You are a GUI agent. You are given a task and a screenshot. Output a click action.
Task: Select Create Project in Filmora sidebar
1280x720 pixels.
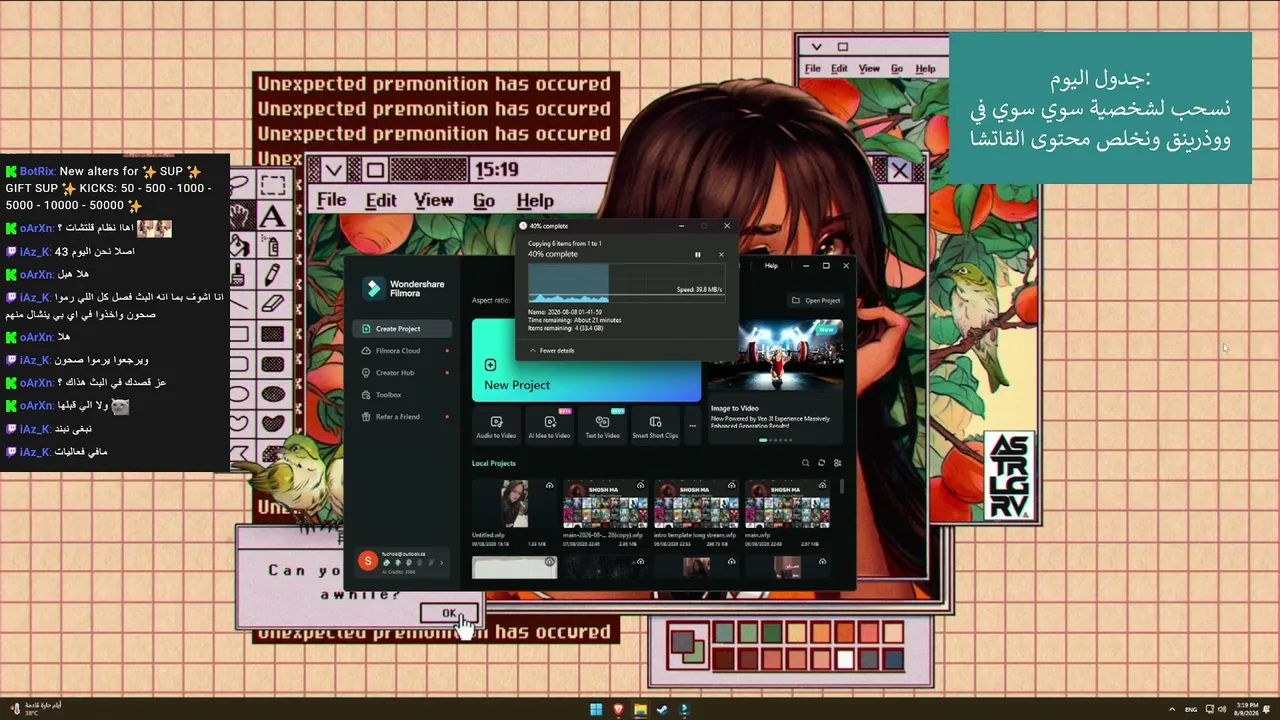pos(402,329)
